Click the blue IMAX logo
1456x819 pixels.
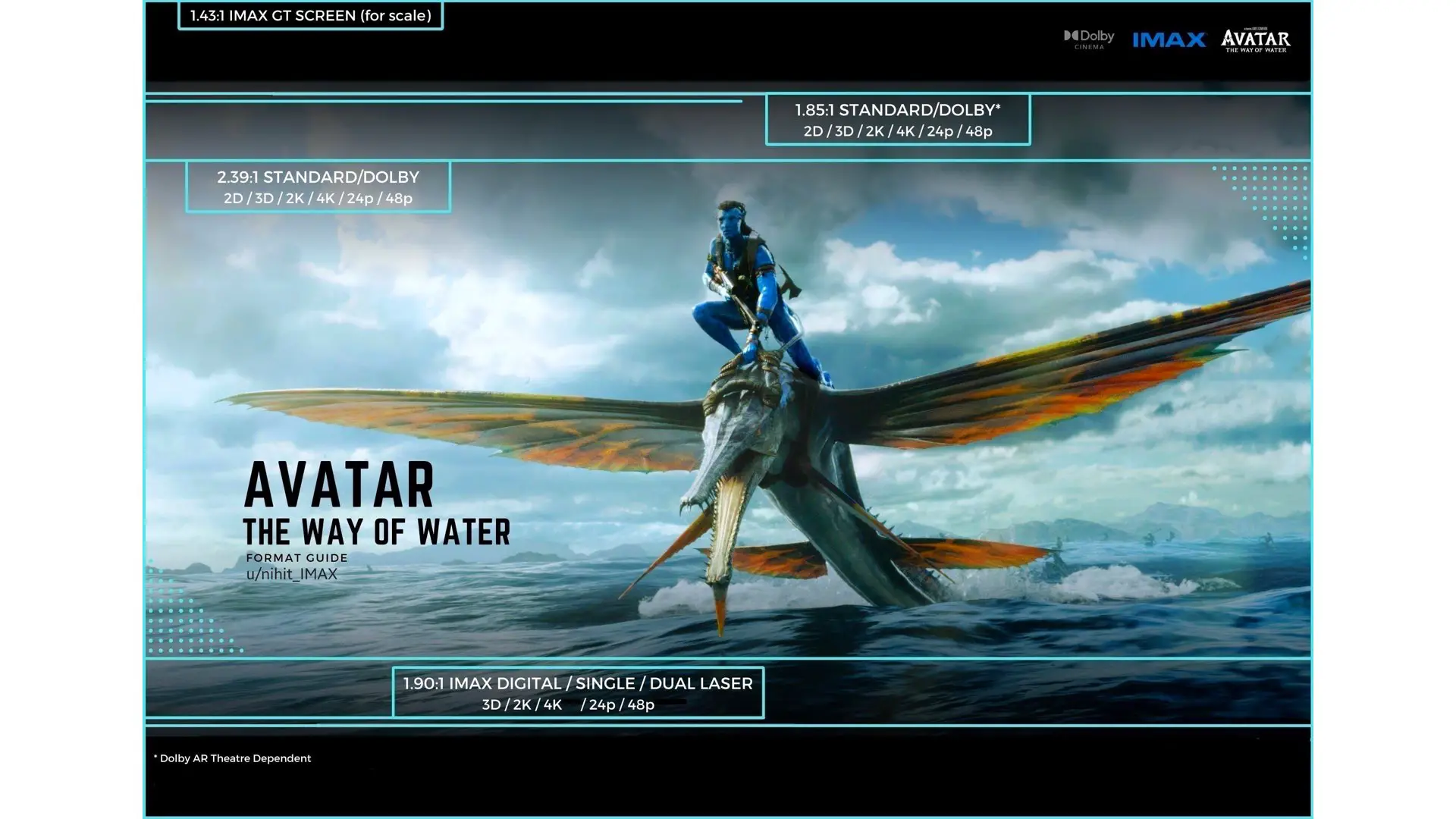click(1169, 39)
